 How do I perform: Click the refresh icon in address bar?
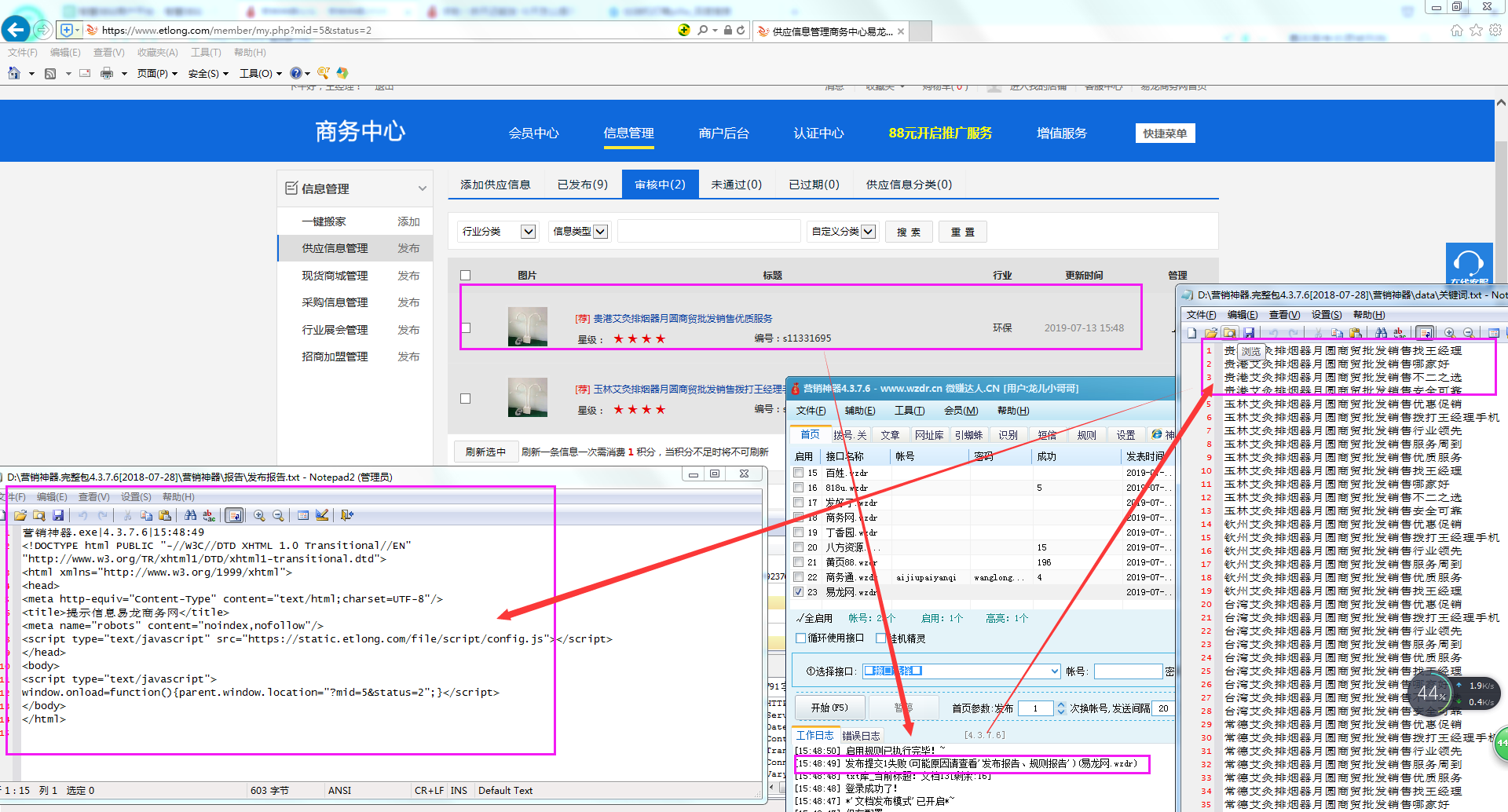pyautogui.click(x=741, y=30)
